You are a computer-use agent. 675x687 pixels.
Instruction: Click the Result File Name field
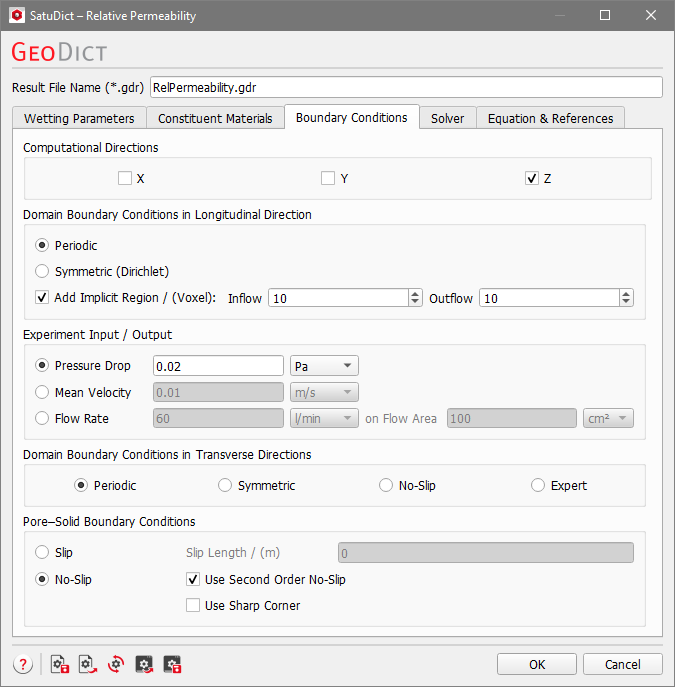coord(406,87)
